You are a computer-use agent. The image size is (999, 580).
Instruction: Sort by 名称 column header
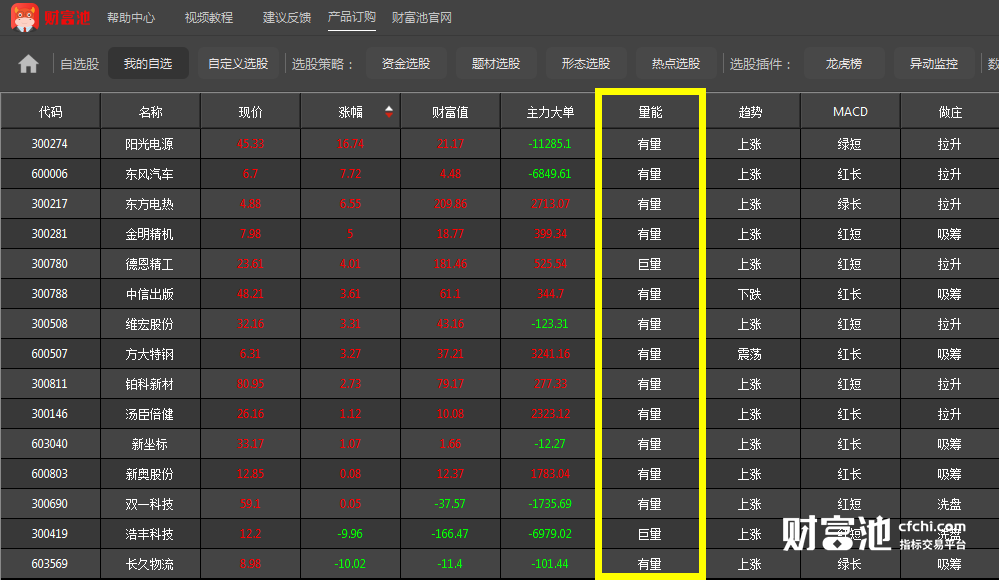150,112
